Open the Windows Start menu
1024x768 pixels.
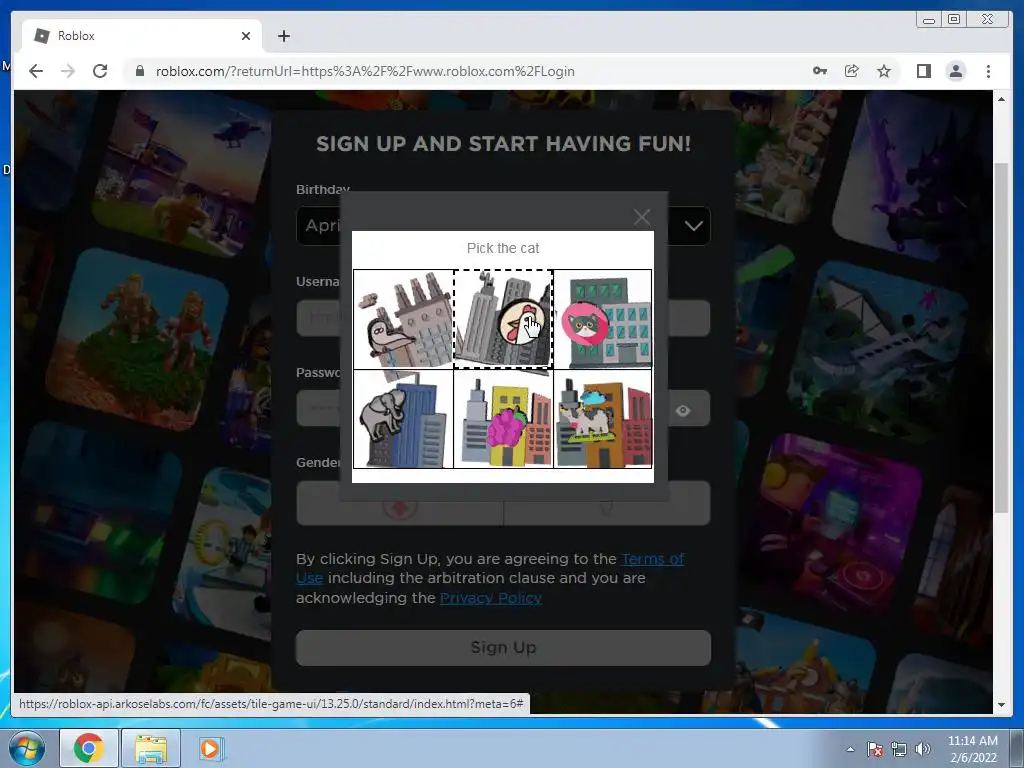27,748
